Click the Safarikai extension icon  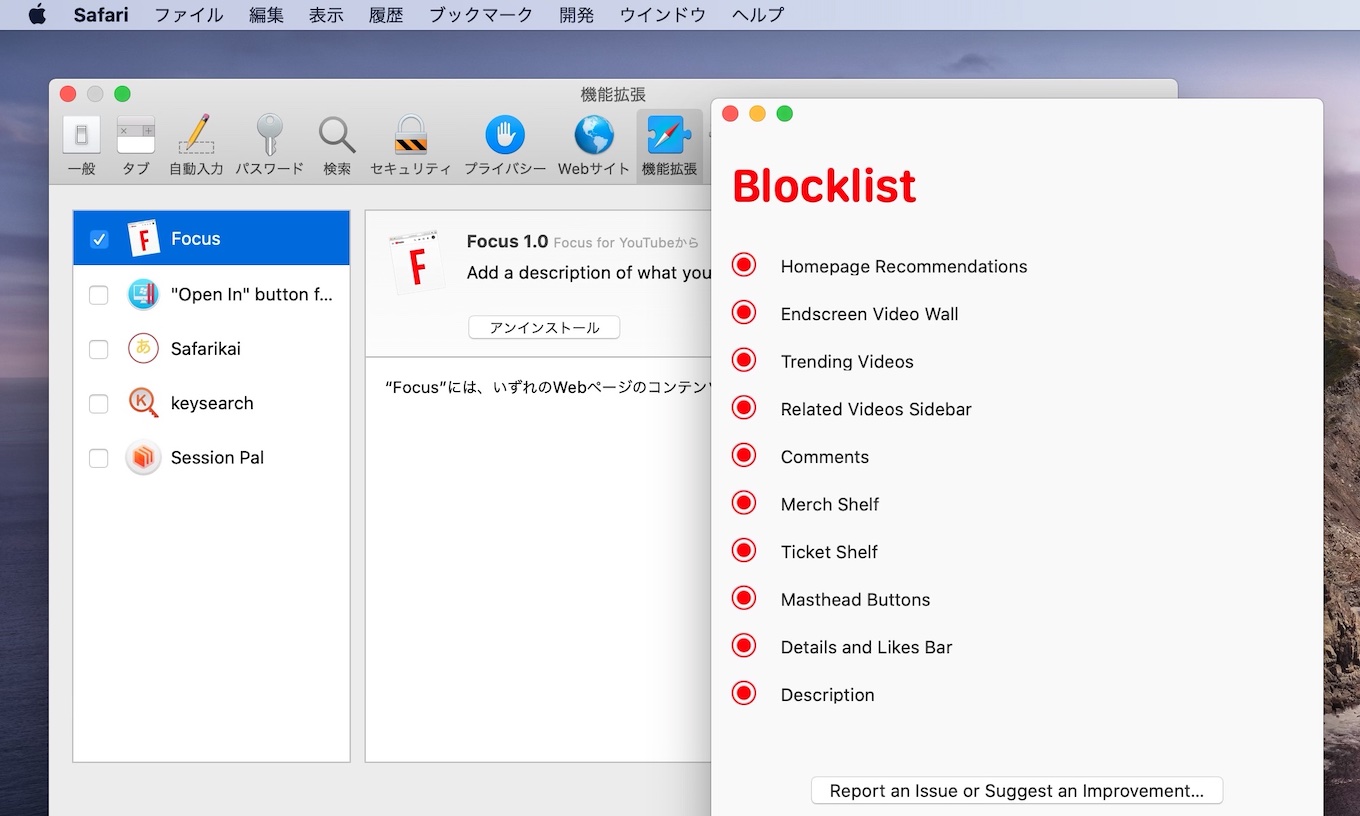[144, 349]
